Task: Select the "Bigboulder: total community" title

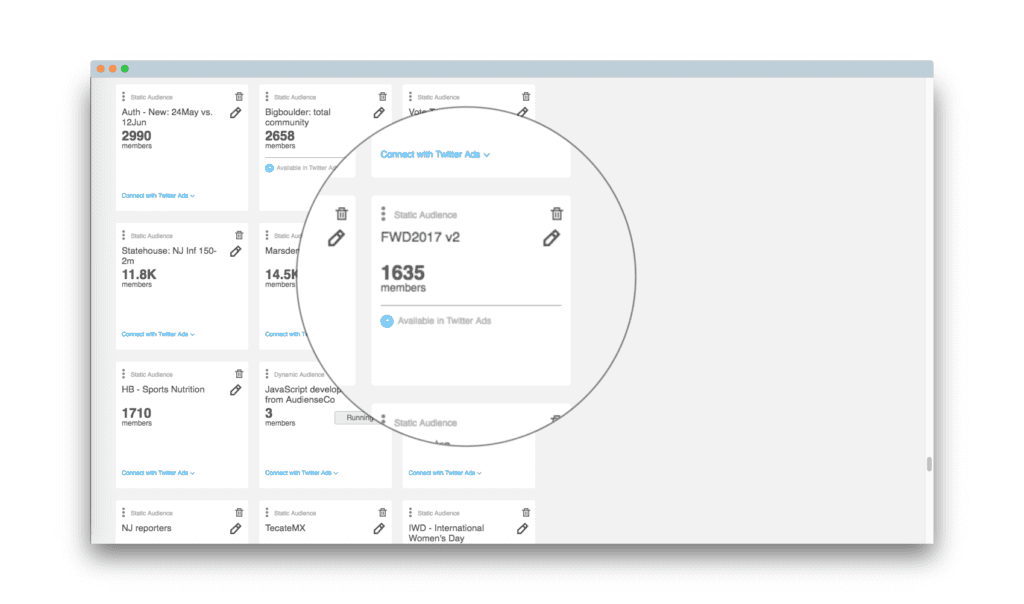Action: (298, 118)
